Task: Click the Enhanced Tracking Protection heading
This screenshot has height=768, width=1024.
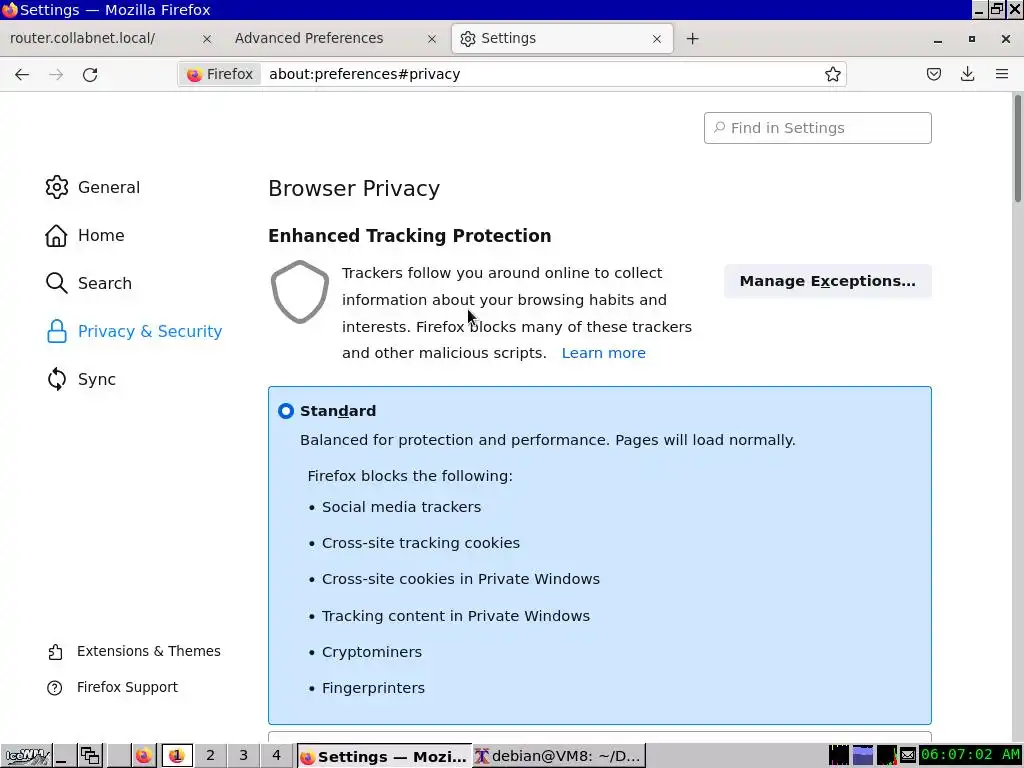Action: (x=409, y=236)
